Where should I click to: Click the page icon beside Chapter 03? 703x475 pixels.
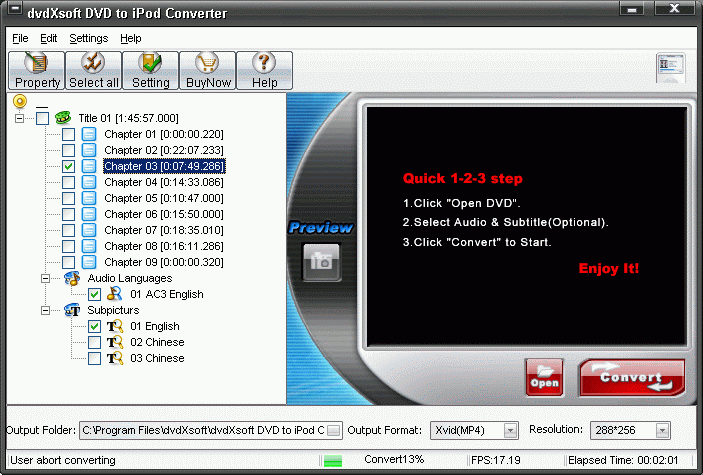[x=89, y=166]
